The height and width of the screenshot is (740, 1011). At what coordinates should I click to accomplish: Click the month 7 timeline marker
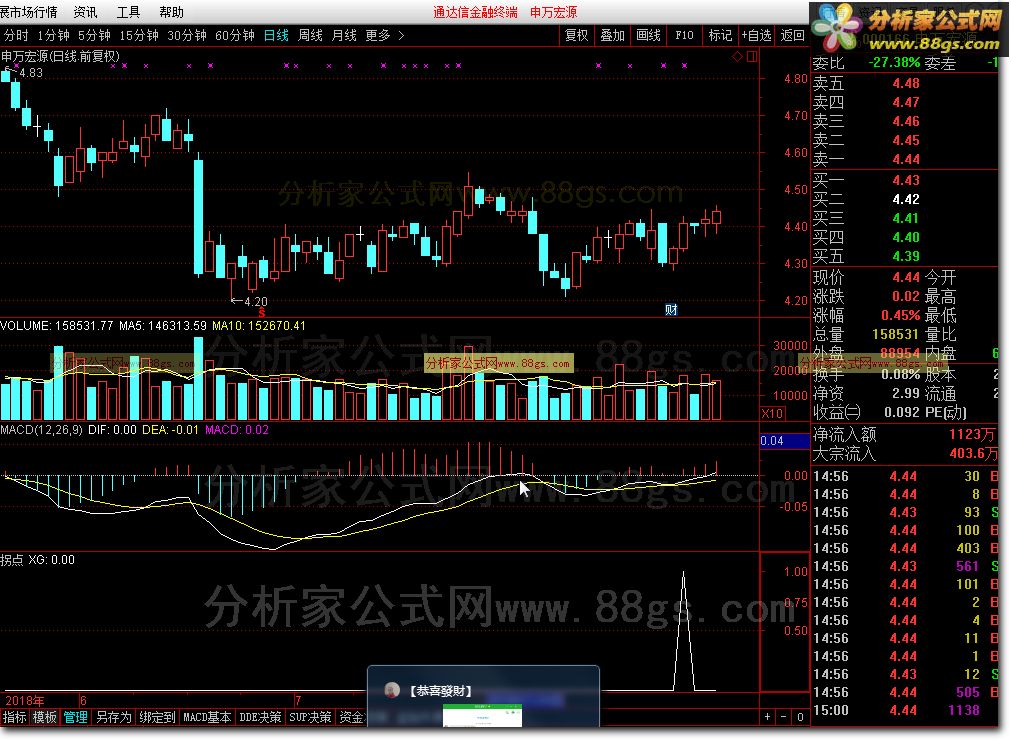click(298, 700)
